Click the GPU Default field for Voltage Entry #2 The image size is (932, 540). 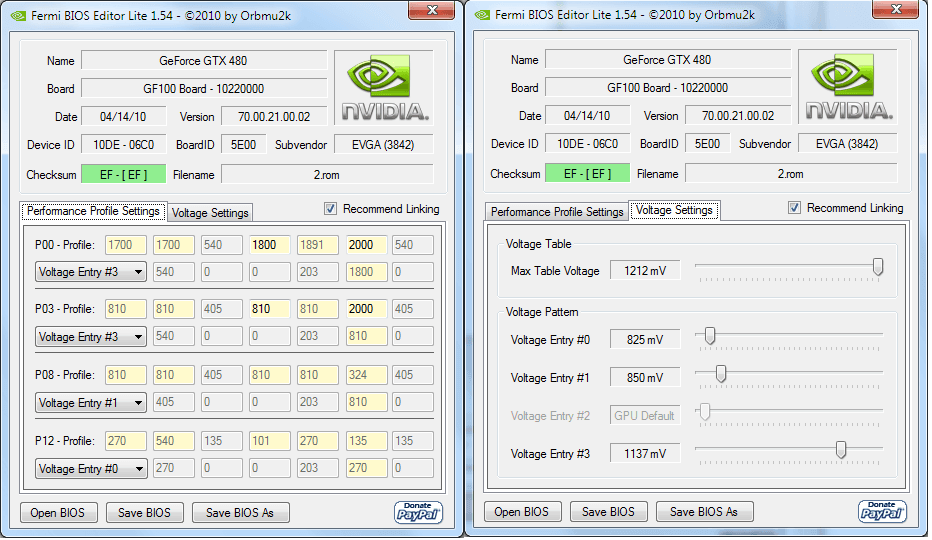point(645,416)
